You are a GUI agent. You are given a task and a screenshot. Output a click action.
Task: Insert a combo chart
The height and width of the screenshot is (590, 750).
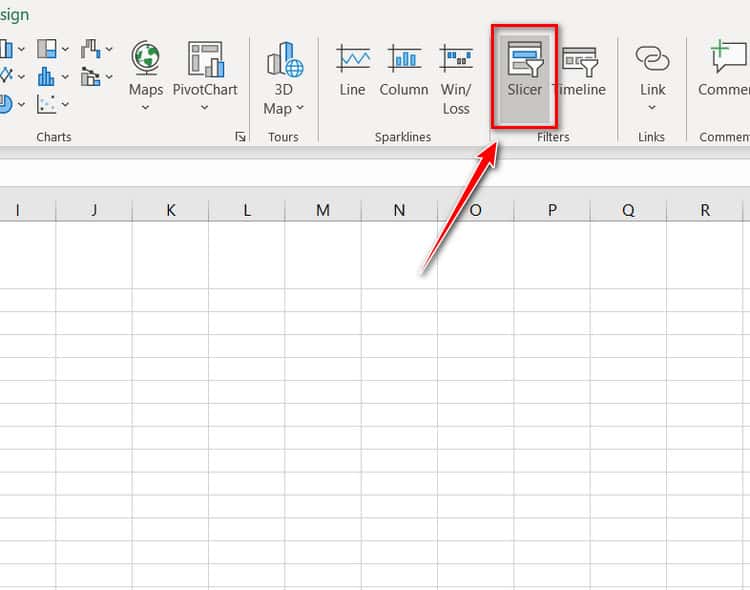[90, 77]
